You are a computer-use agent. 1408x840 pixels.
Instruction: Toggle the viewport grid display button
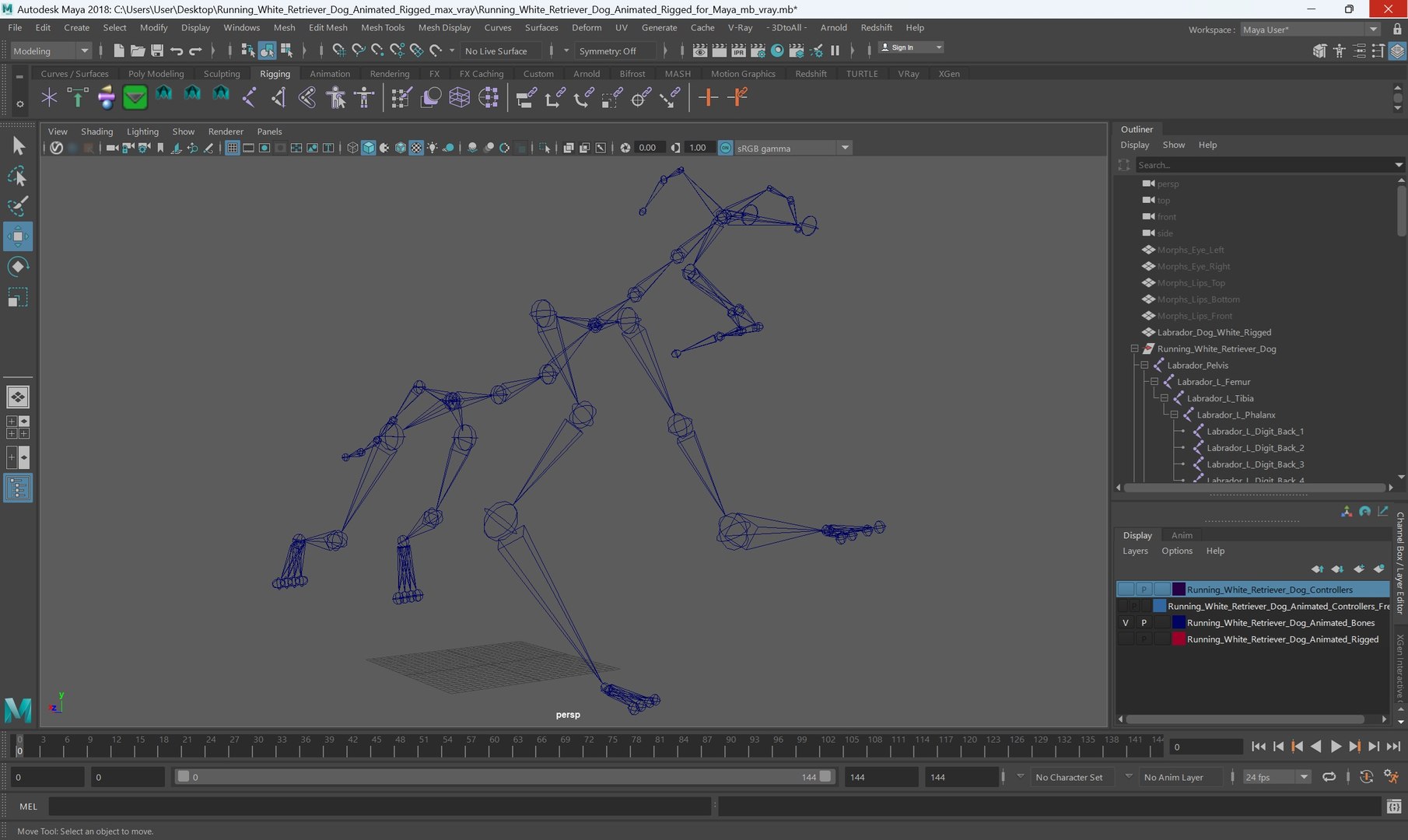pyautogui.click(x=232, y=148)
